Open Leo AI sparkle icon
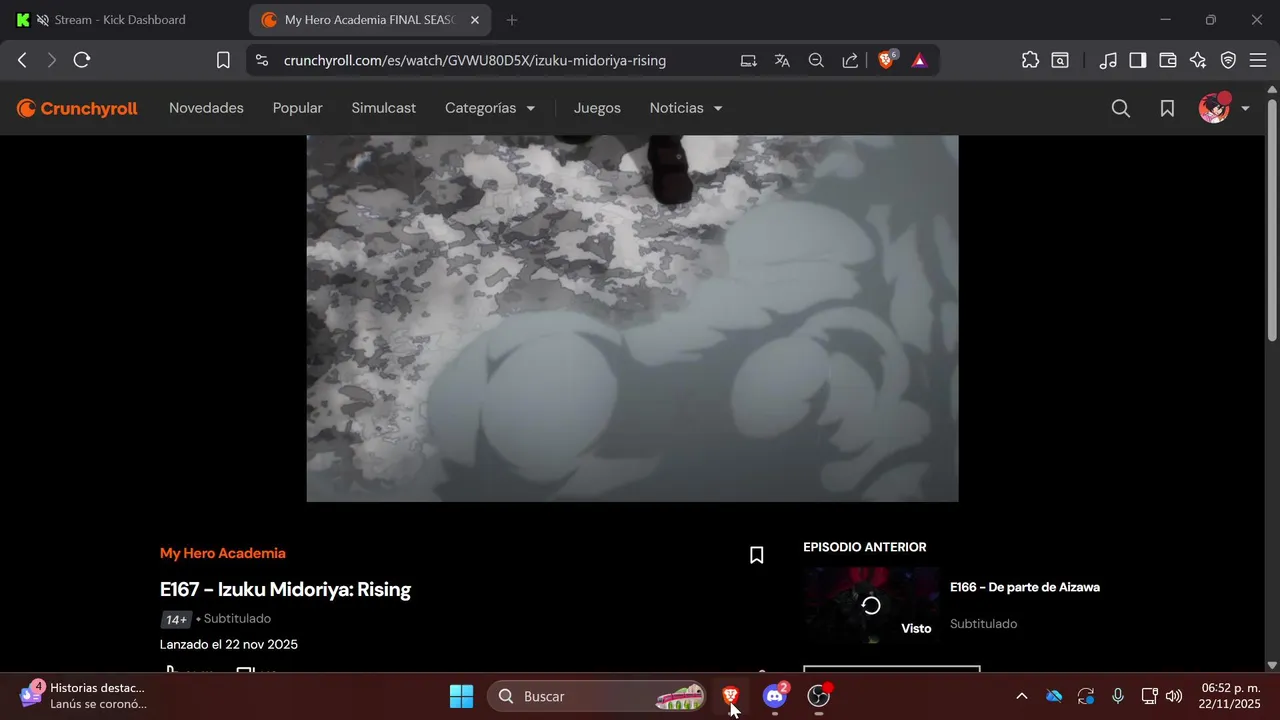The height and width of the screenshot is (720, 1280). tap(1198, 60)
